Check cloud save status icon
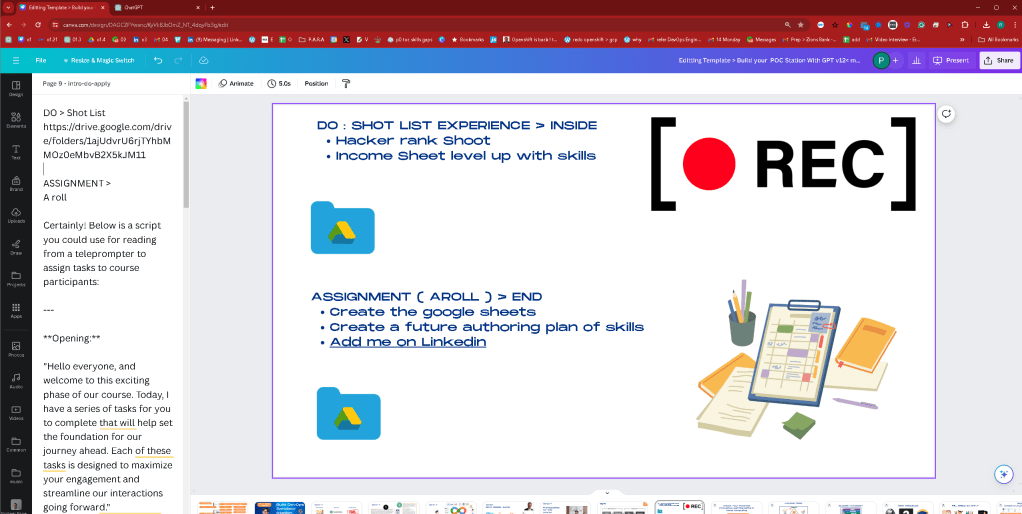The image size is (1022, 514). [x=203, y=60]
